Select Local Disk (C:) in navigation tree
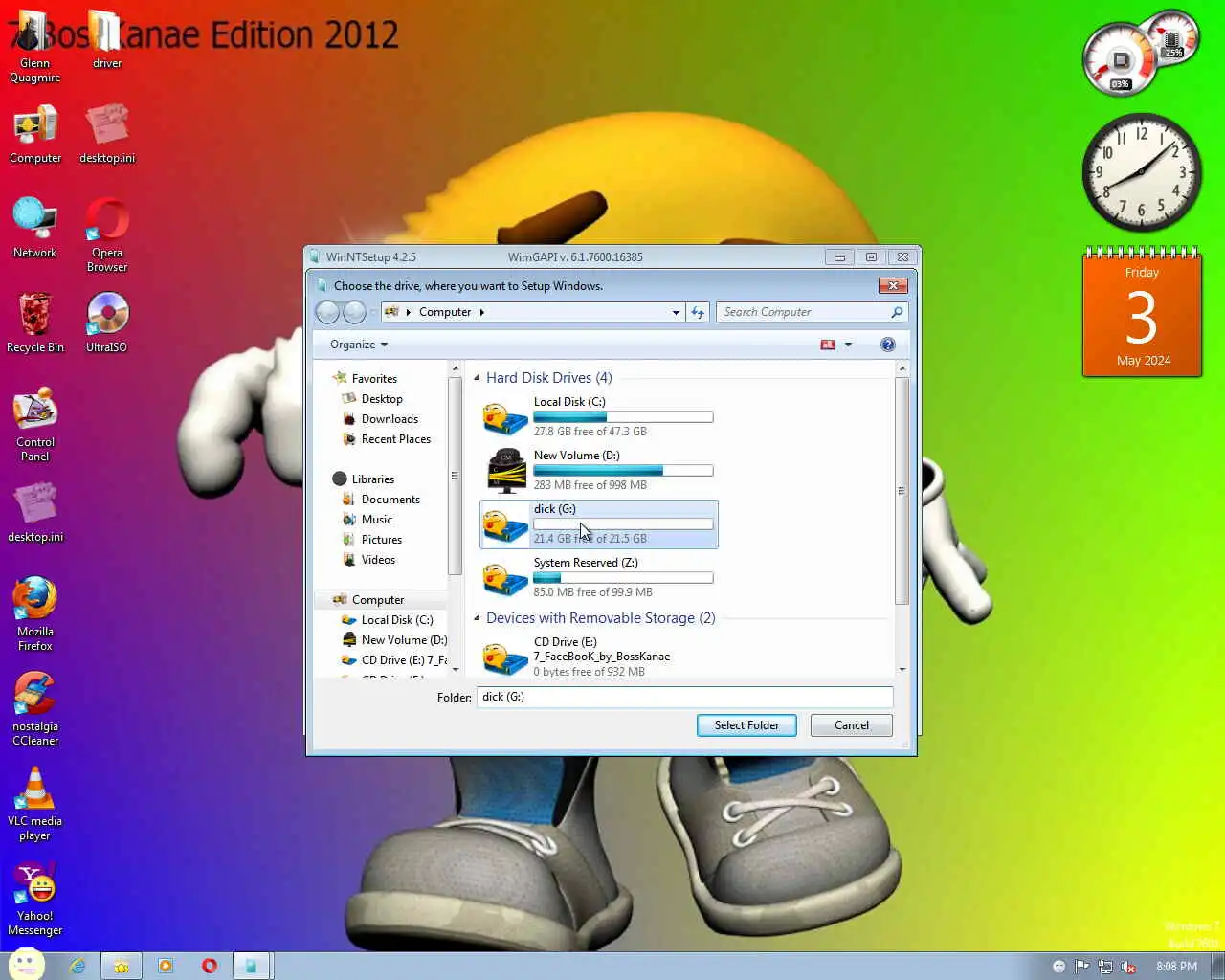1225x980 pixels. pyautogui.click(x=397, y=620)
